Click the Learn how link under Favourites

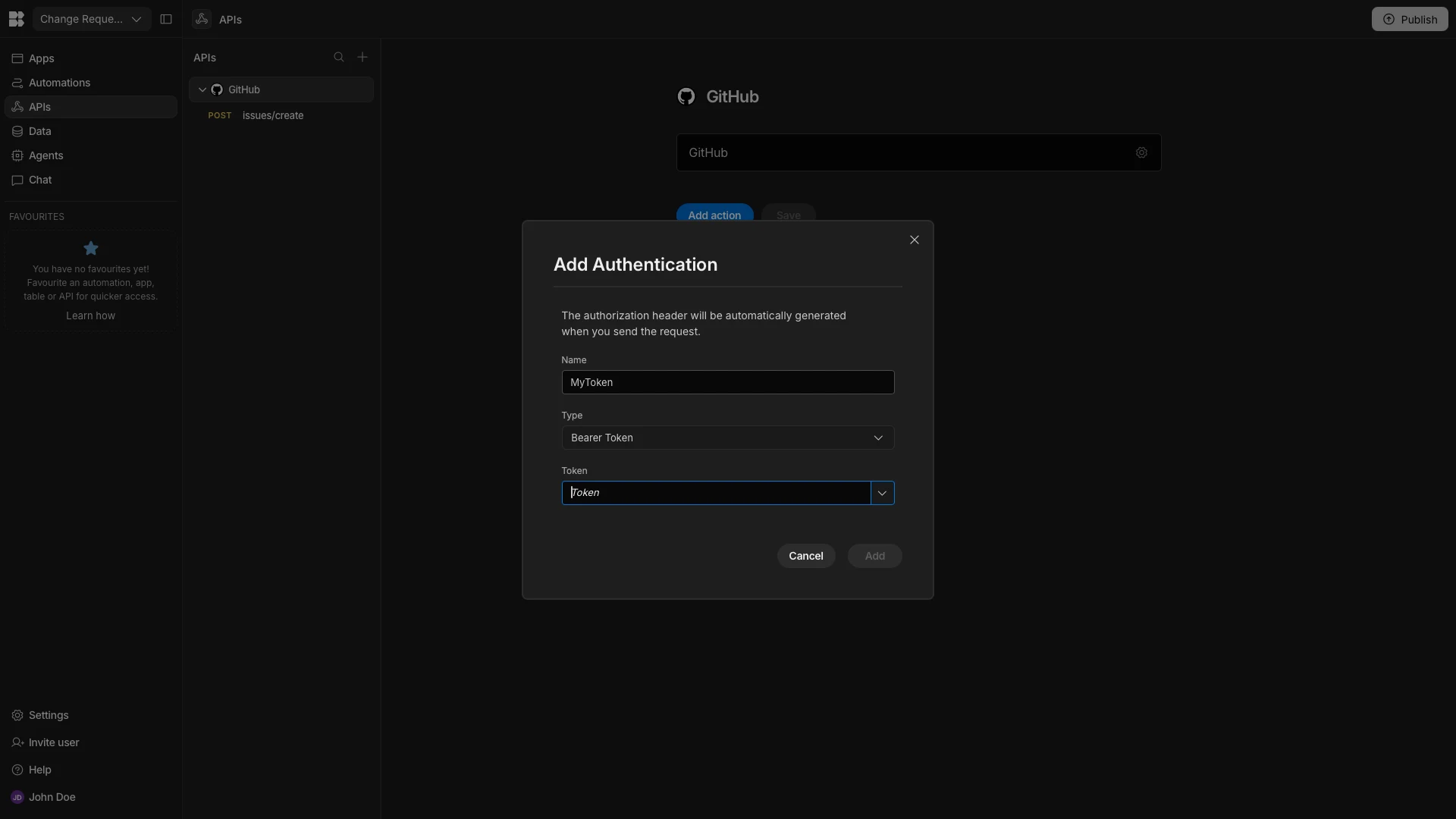coord(90,315)
